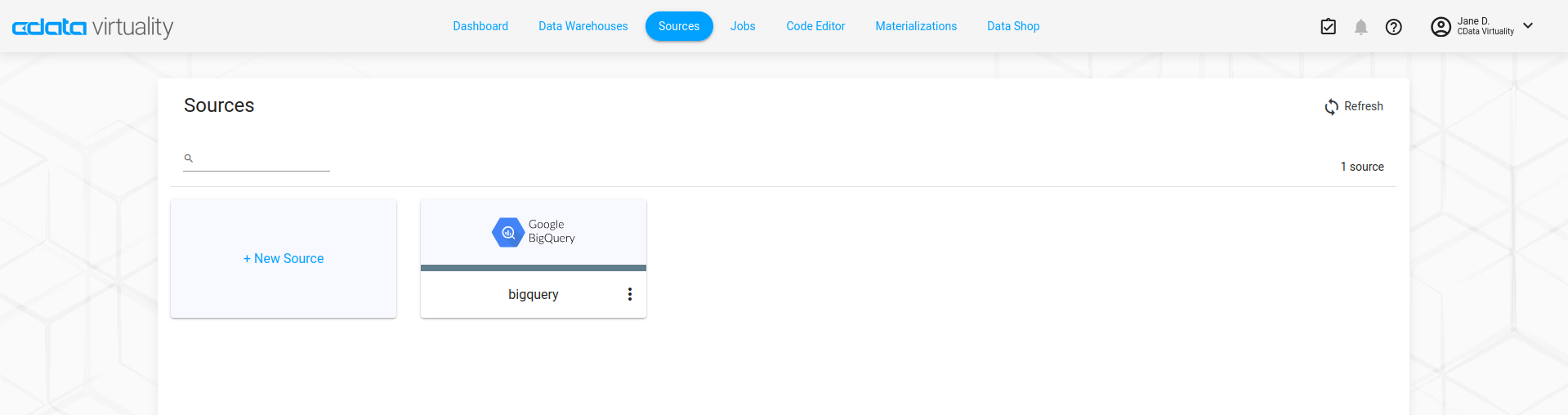The image size is (1568, 415).
Task: Focus the sources search field
Action: coord(261,158)
